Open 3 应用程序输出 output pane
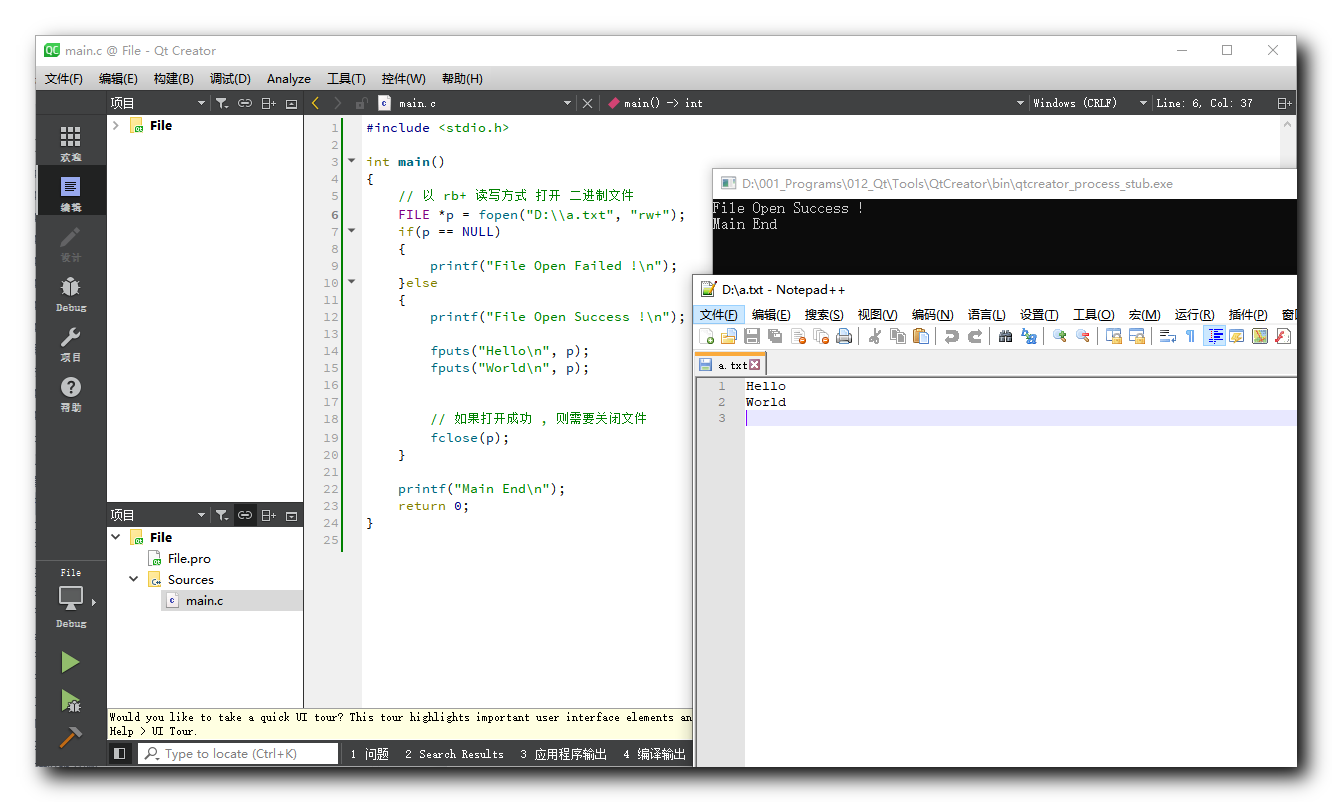This screenshot has width=1332, height=802. [563, 754]
